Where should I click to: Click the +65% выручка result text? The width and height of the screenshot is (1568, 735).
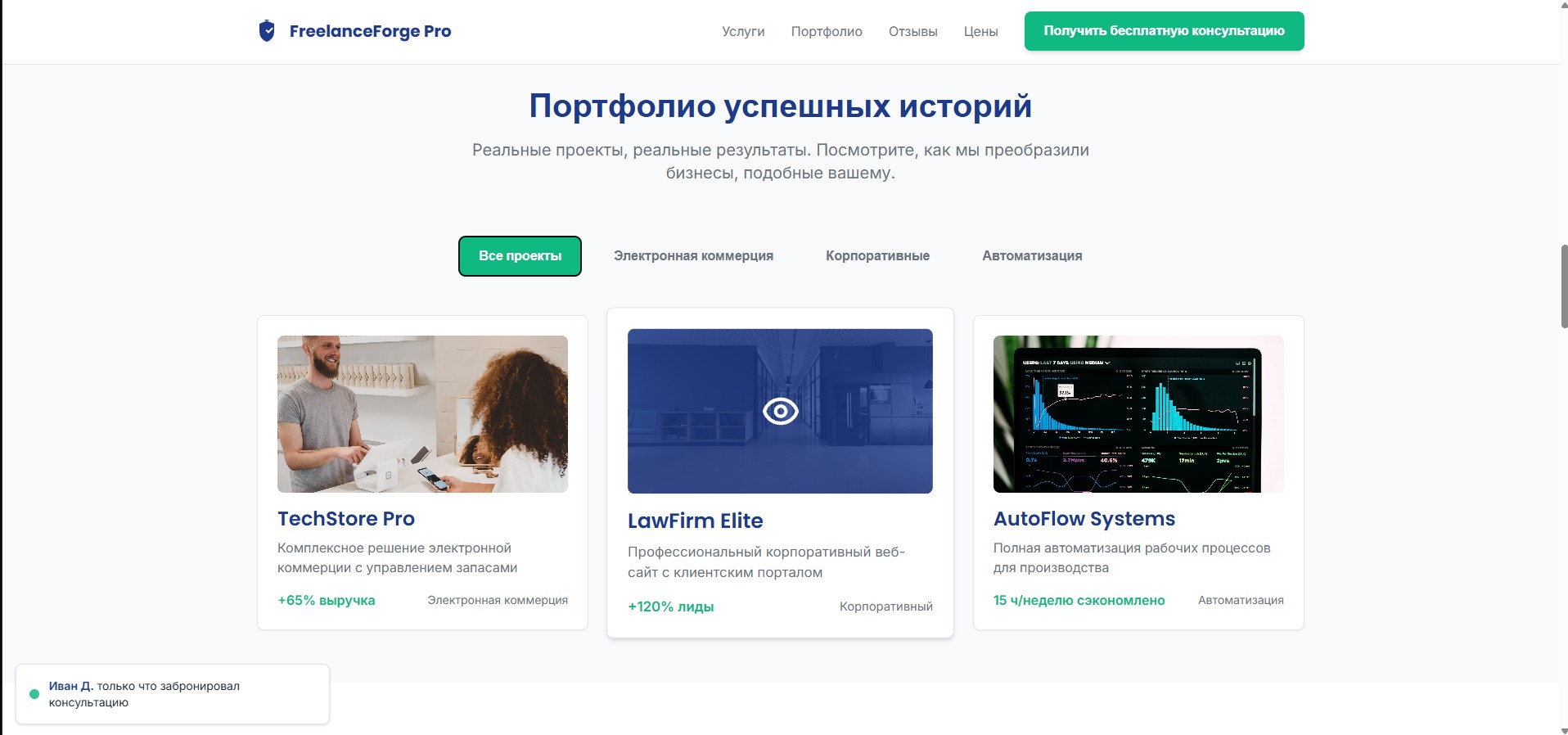pos(327,600)
